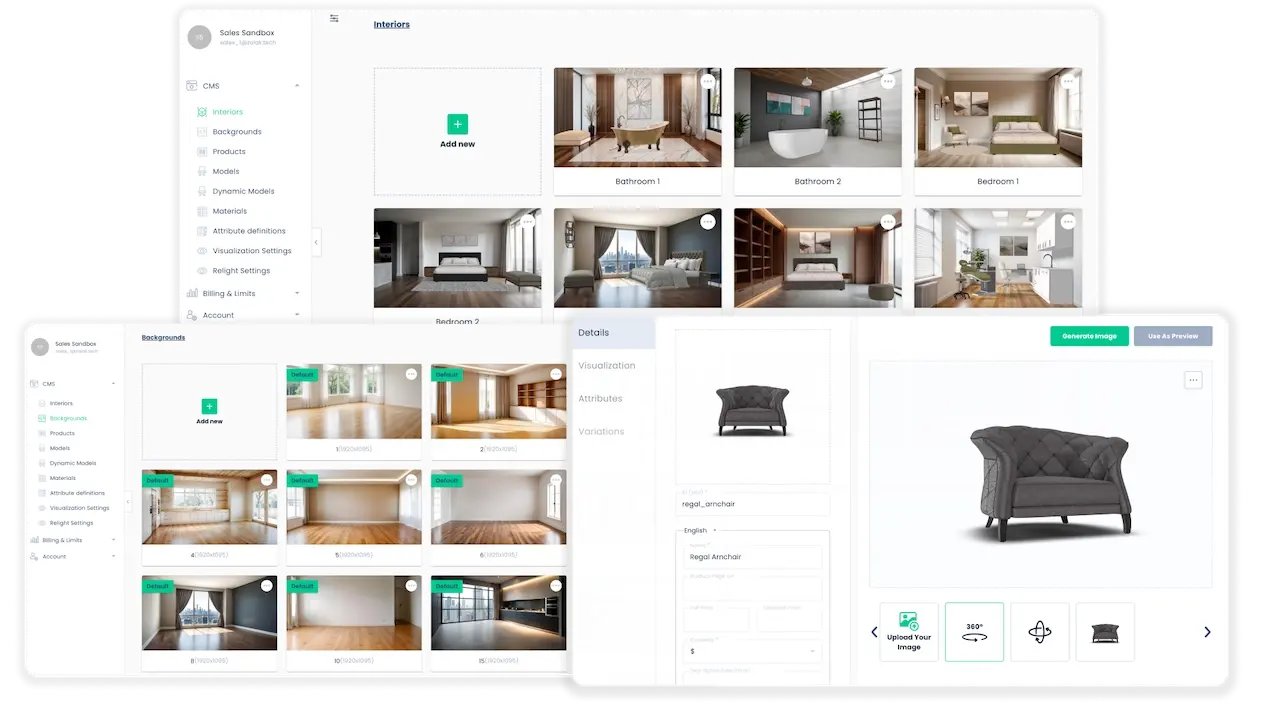Open three-dot menu on background 5 card
This screenshot has width=1280, height=720.
pyautogui.click(x=411, y=480)
